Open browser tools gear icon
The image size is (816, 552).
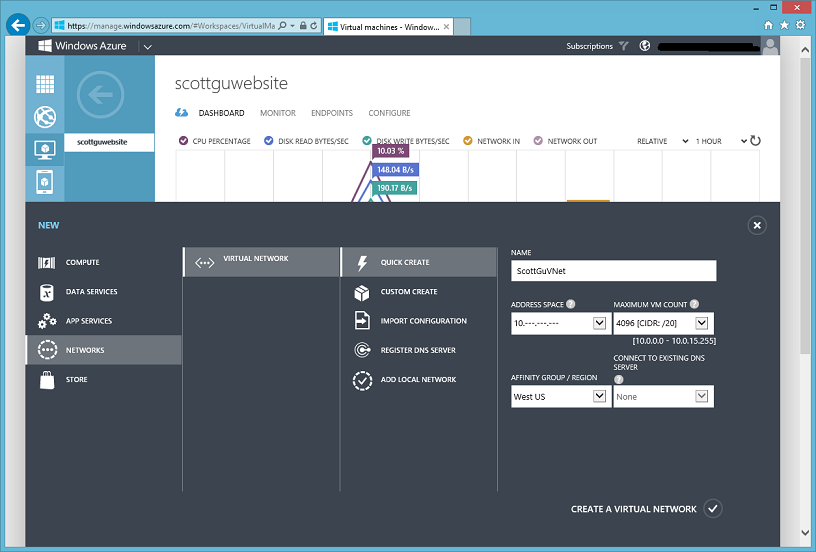pyautogui.click(x=800, y=25)
